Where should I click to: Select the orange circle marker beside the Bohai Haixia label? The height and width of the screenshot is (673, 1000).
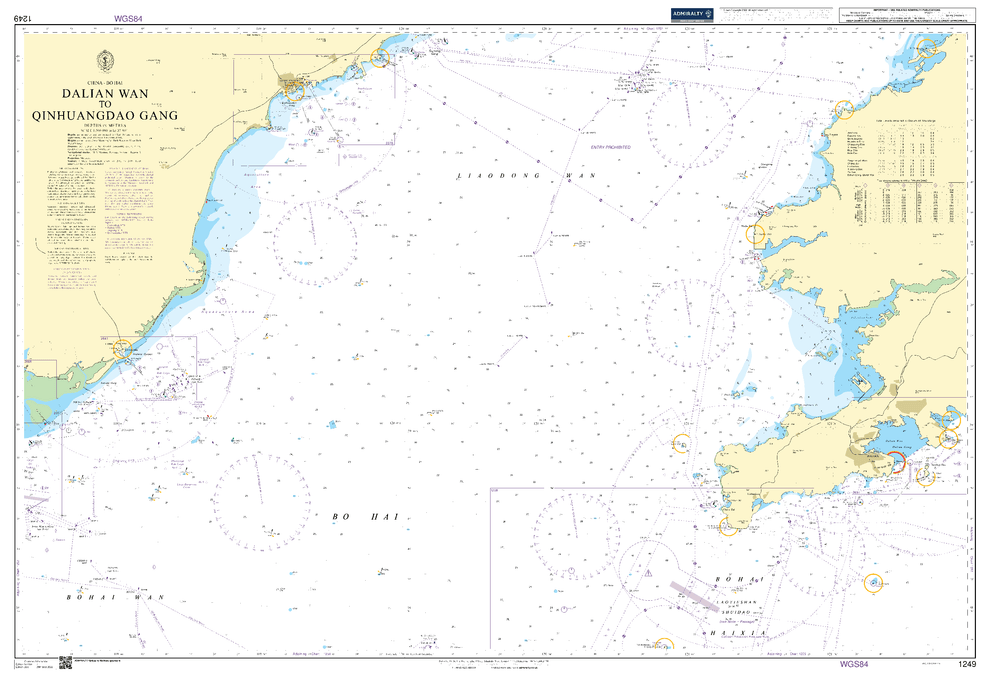coord(873,582)
